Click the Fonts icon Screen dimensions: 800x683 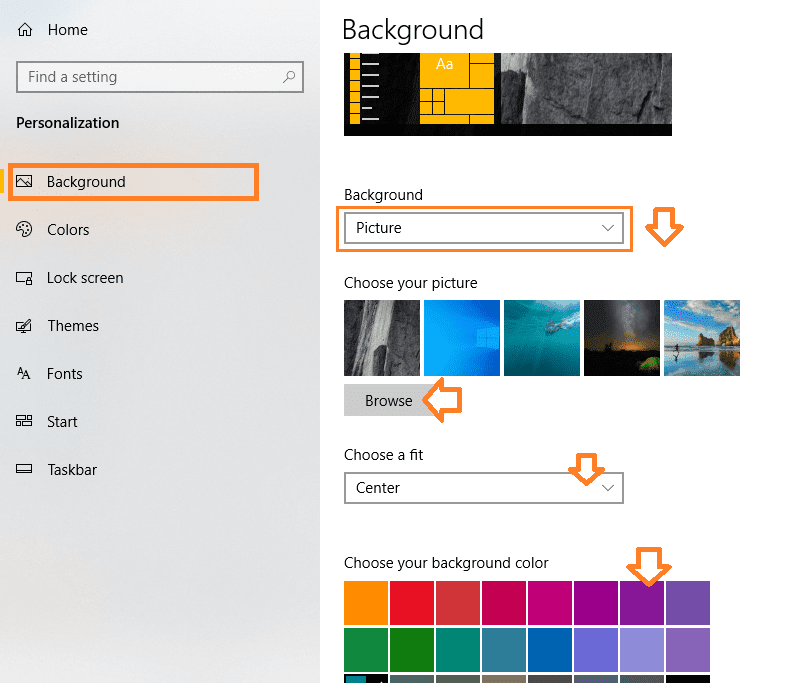(x=23, y=373)
